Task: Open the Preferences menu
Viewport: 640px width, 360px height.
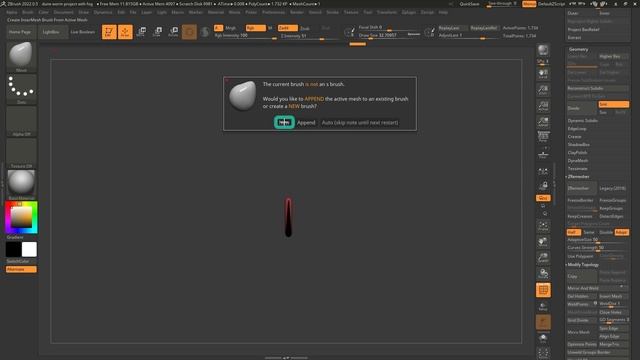Action: click(x=273, y=12)
